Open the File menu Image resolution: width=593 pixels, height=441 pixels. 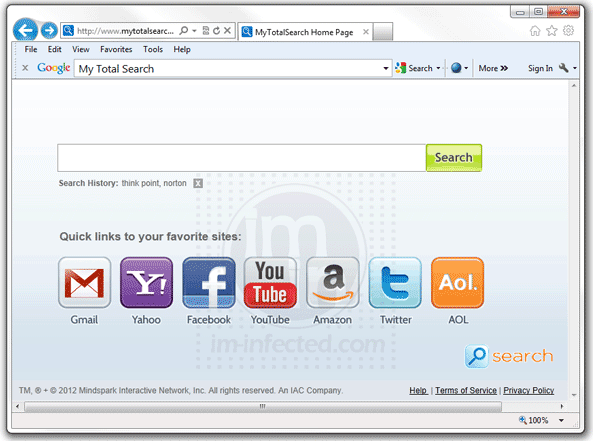pyautogui.click(x=31, y=49)
